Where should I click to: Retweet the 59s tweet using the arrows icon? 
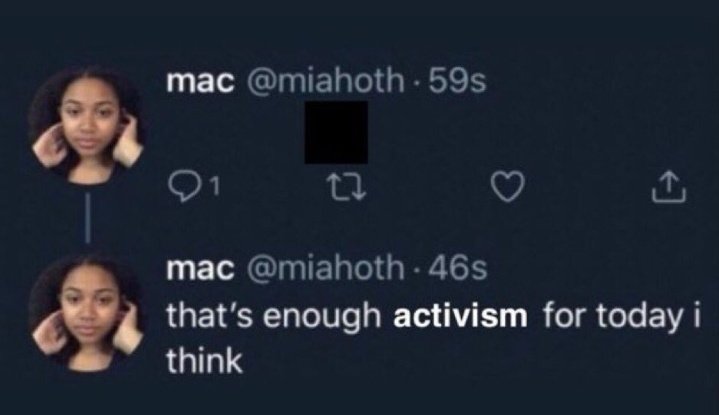(346, 188)
